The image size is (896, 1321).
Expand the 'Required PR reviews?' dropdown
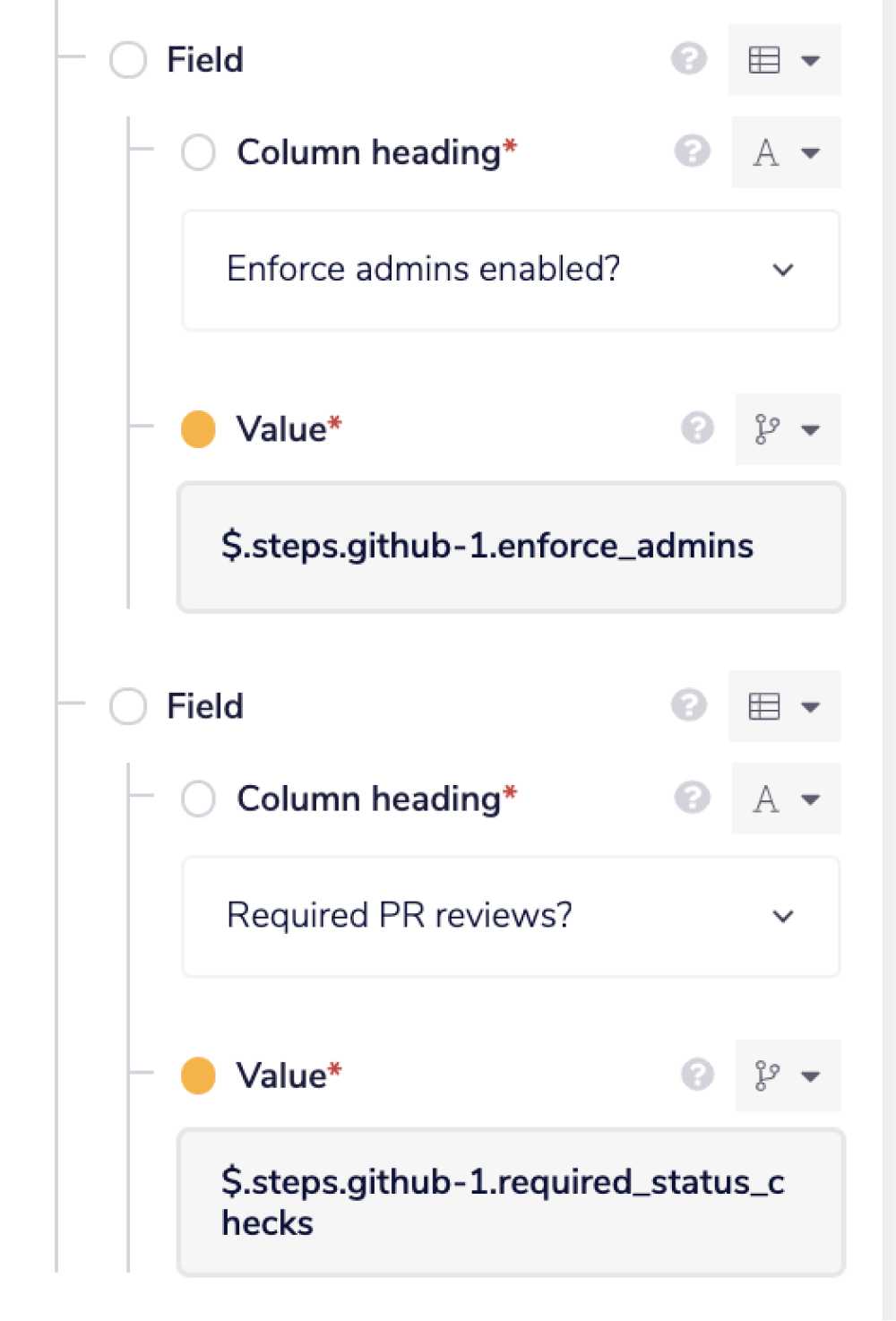coord(784,916)
